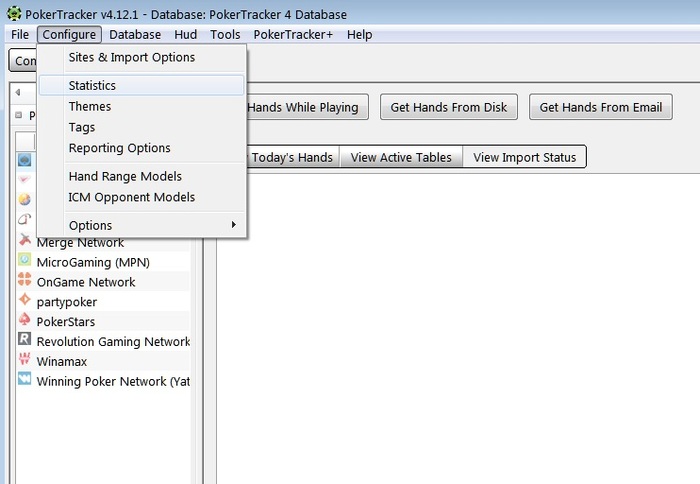Click the MicroGaming (MPN) icon
The height and width of the screenshot is (484, 700).
[x=25, y=260]
